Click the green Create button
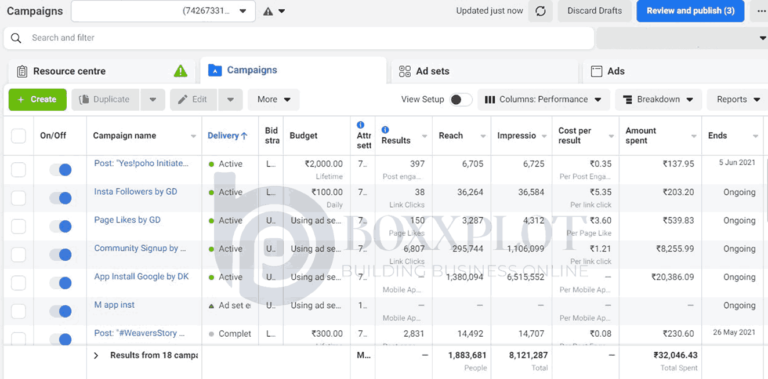 37,99
